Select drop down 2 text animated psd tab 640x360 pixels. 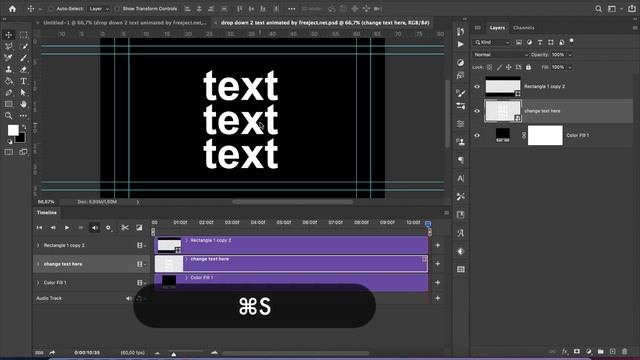322,23
